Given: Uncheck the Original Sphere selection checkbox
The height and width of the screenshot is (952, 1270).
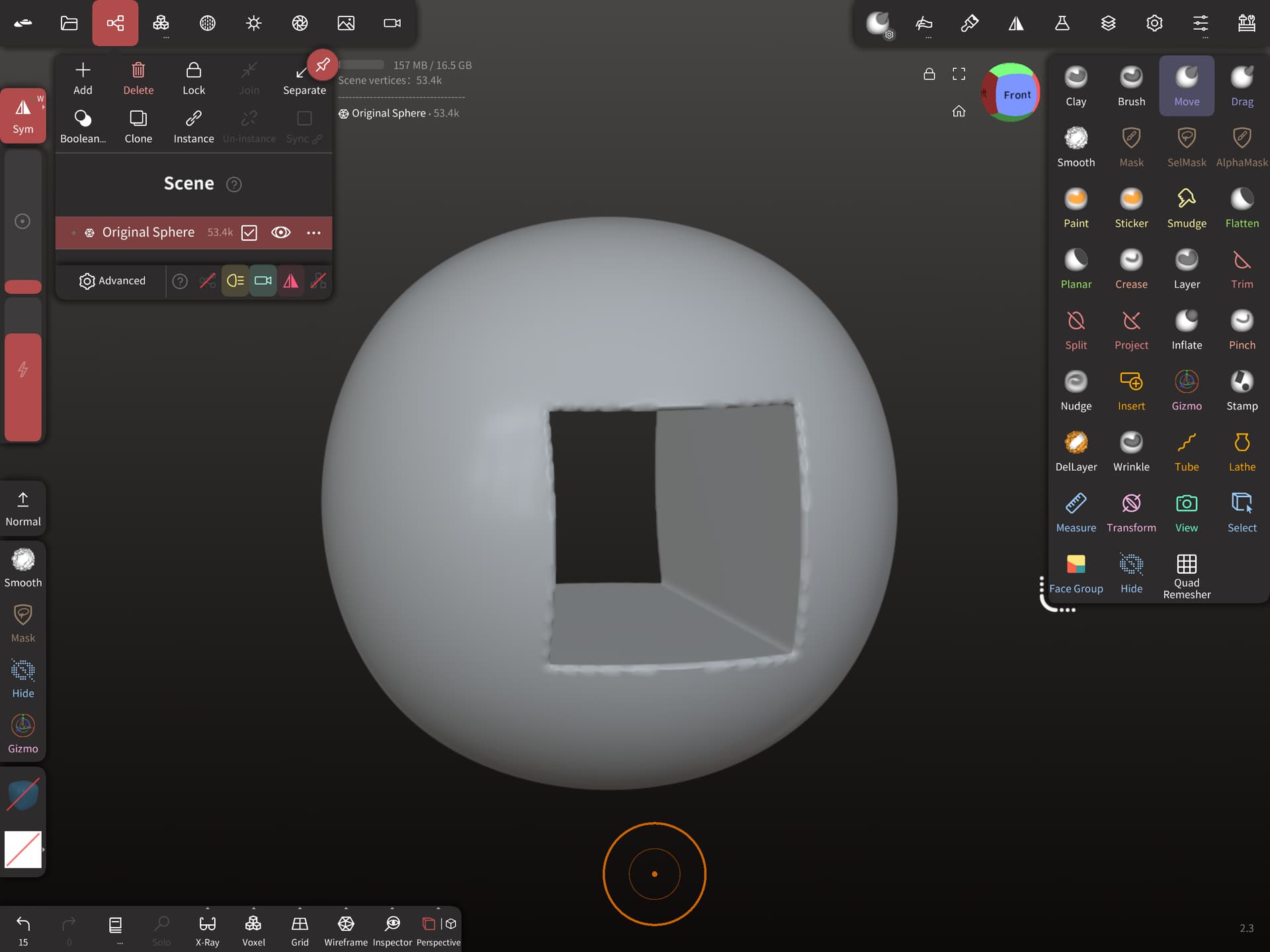Looking at the screenshot, I should click(249, 233).
